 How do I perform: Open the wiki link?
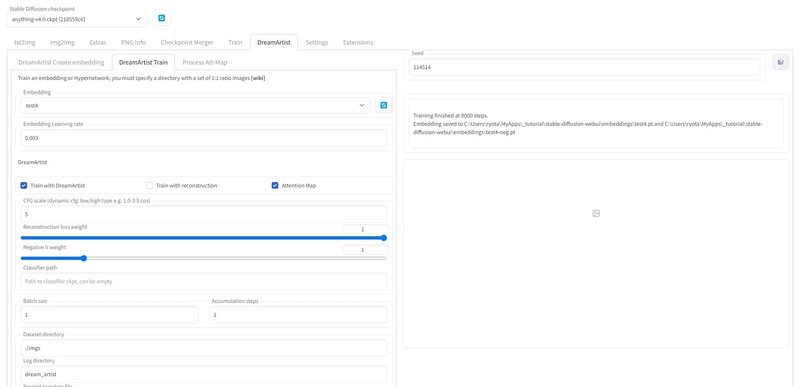tap(258, 78)
